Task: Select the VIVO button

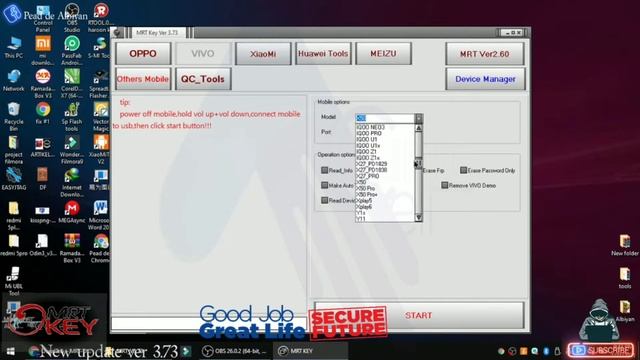Action: click(203, 53)
